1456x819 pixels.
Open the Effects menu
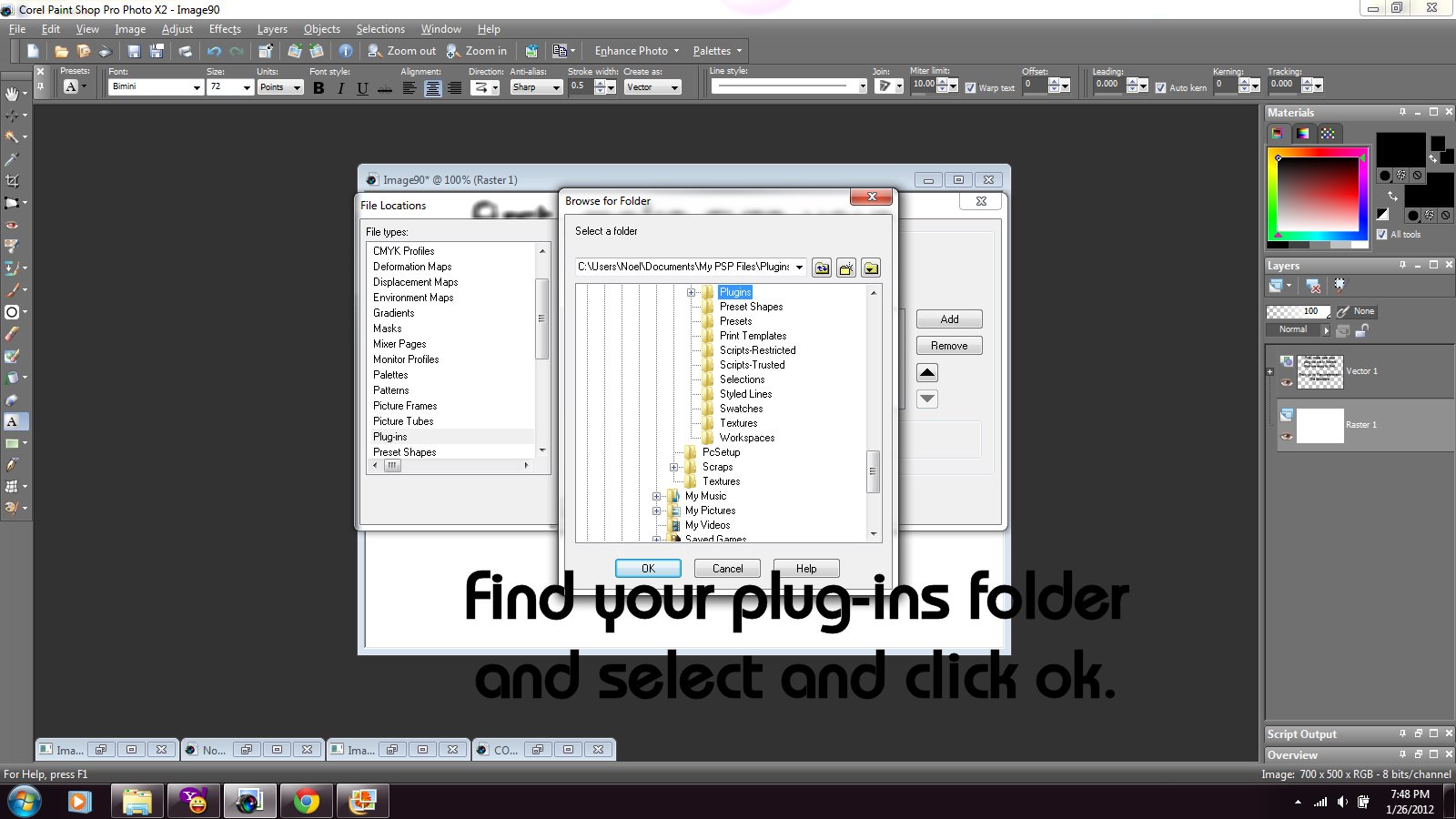click(225, 29)
